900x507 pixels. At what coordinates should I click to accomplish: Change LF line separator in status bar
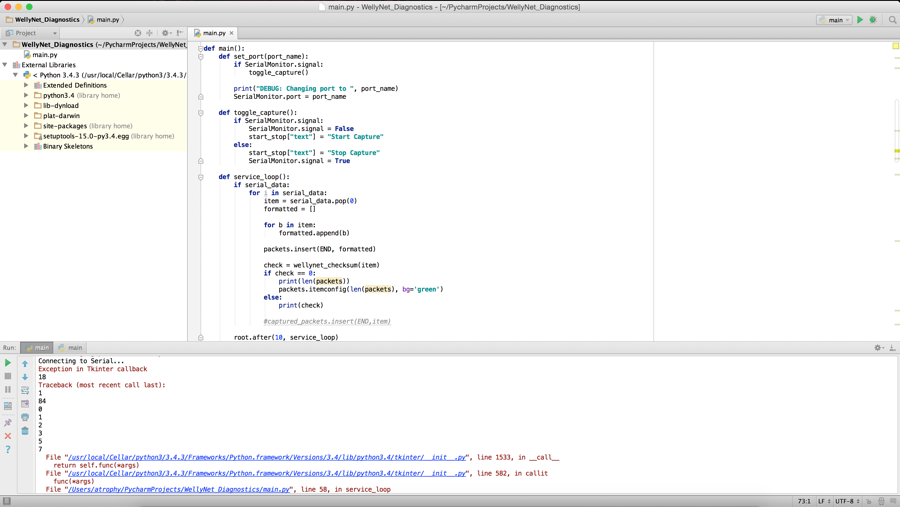click(824, 501)
